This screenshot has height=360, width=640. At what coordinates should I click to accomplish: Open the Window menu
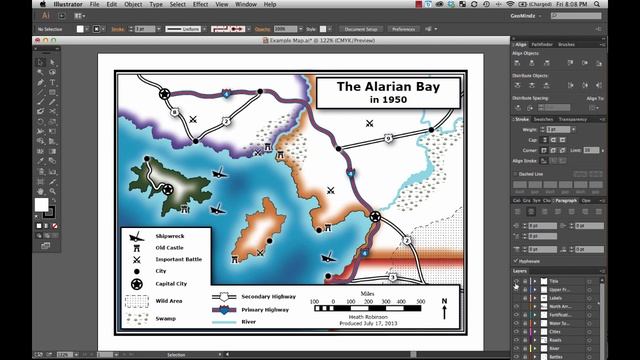(246, 4)
